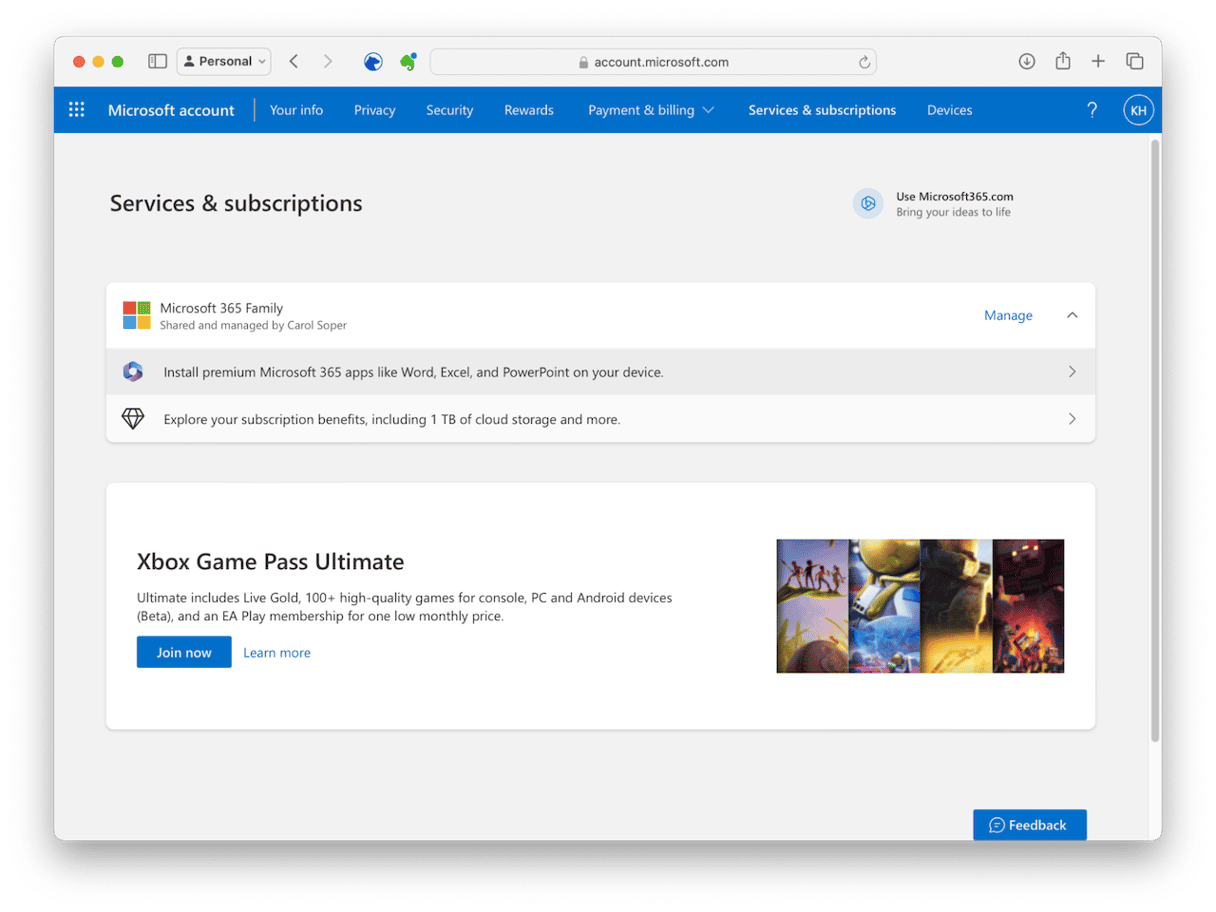
Task: Expand the Payment & billing menu
Action: [x=651, y=110]
